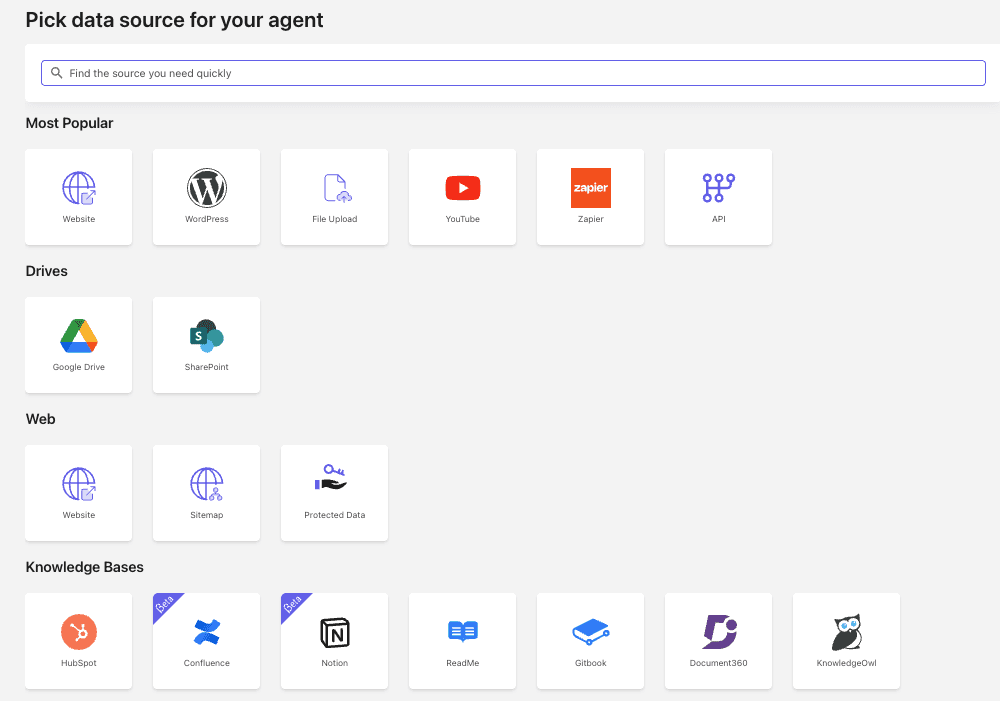The width and height of the screenshot is (1000, 701).
Task: Choose the Confluence beta source
Action: point(207,641)
